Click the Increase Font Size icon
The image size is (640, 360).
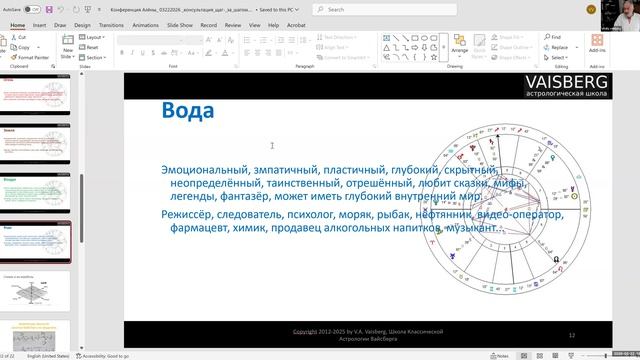(209, 40)
